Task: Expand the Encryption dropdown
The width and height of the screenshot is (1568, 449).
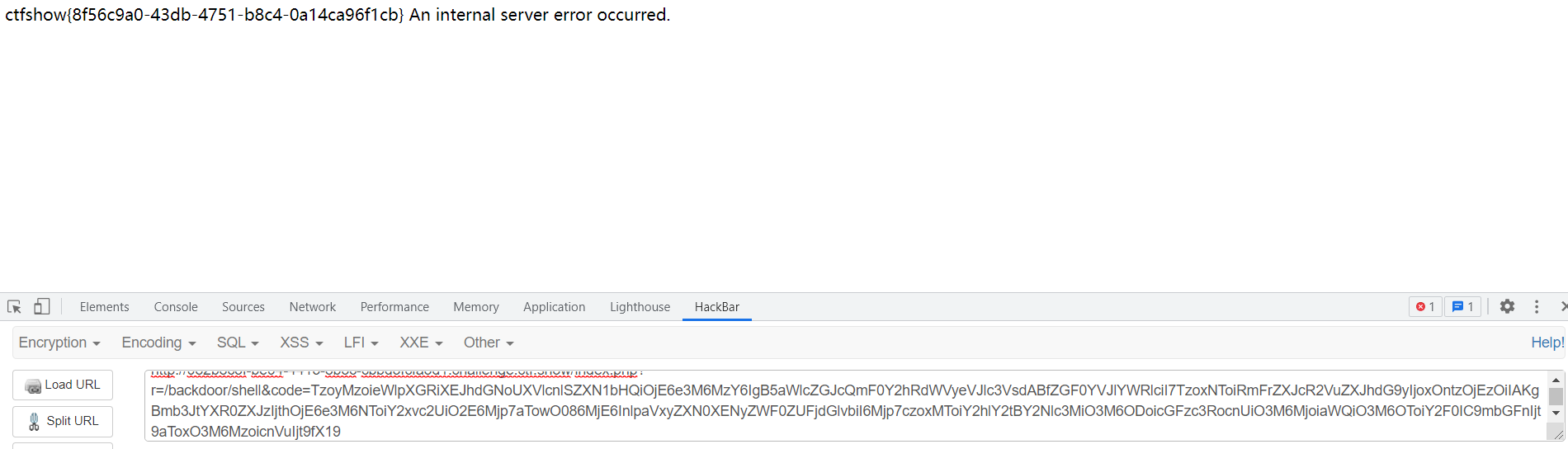Action: click(x=59, y=343)
